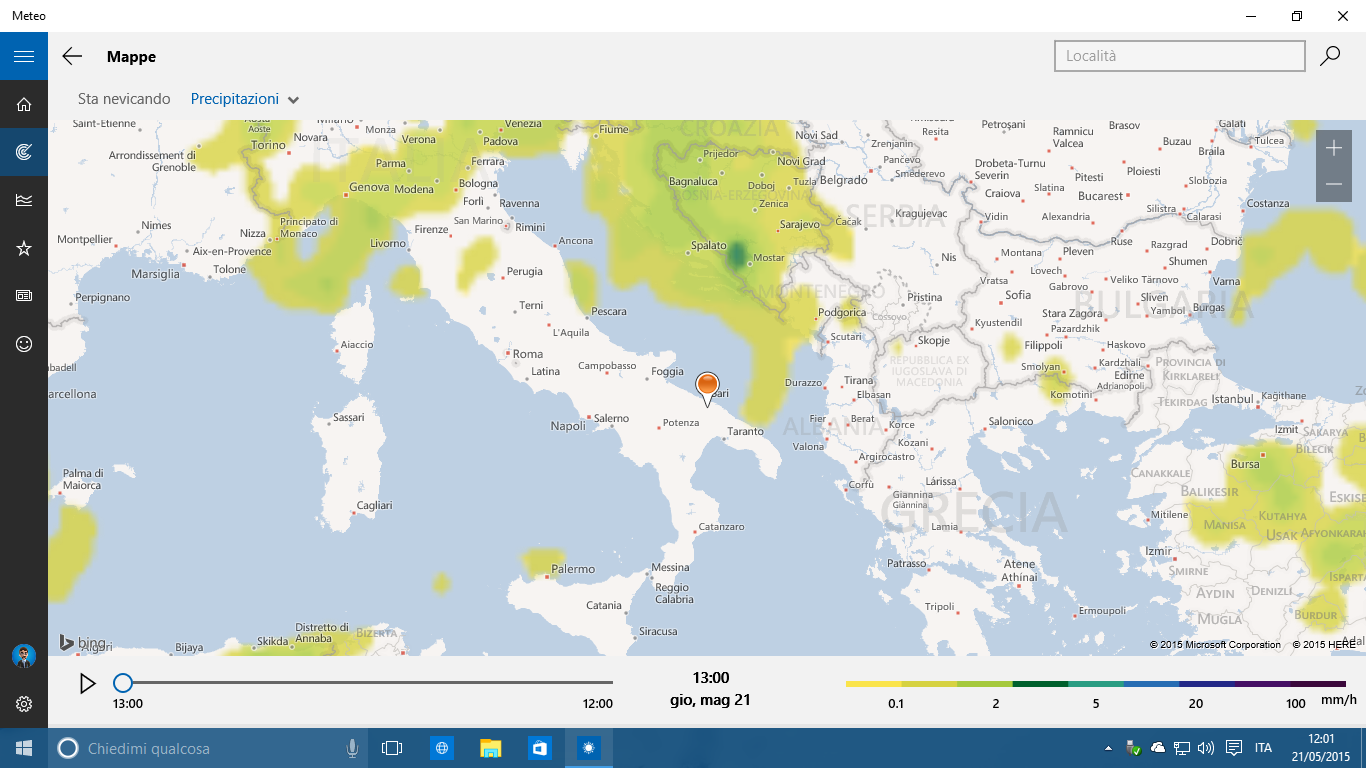
Task: Zoom out the map with minus button
Action: click(1334, 184)
